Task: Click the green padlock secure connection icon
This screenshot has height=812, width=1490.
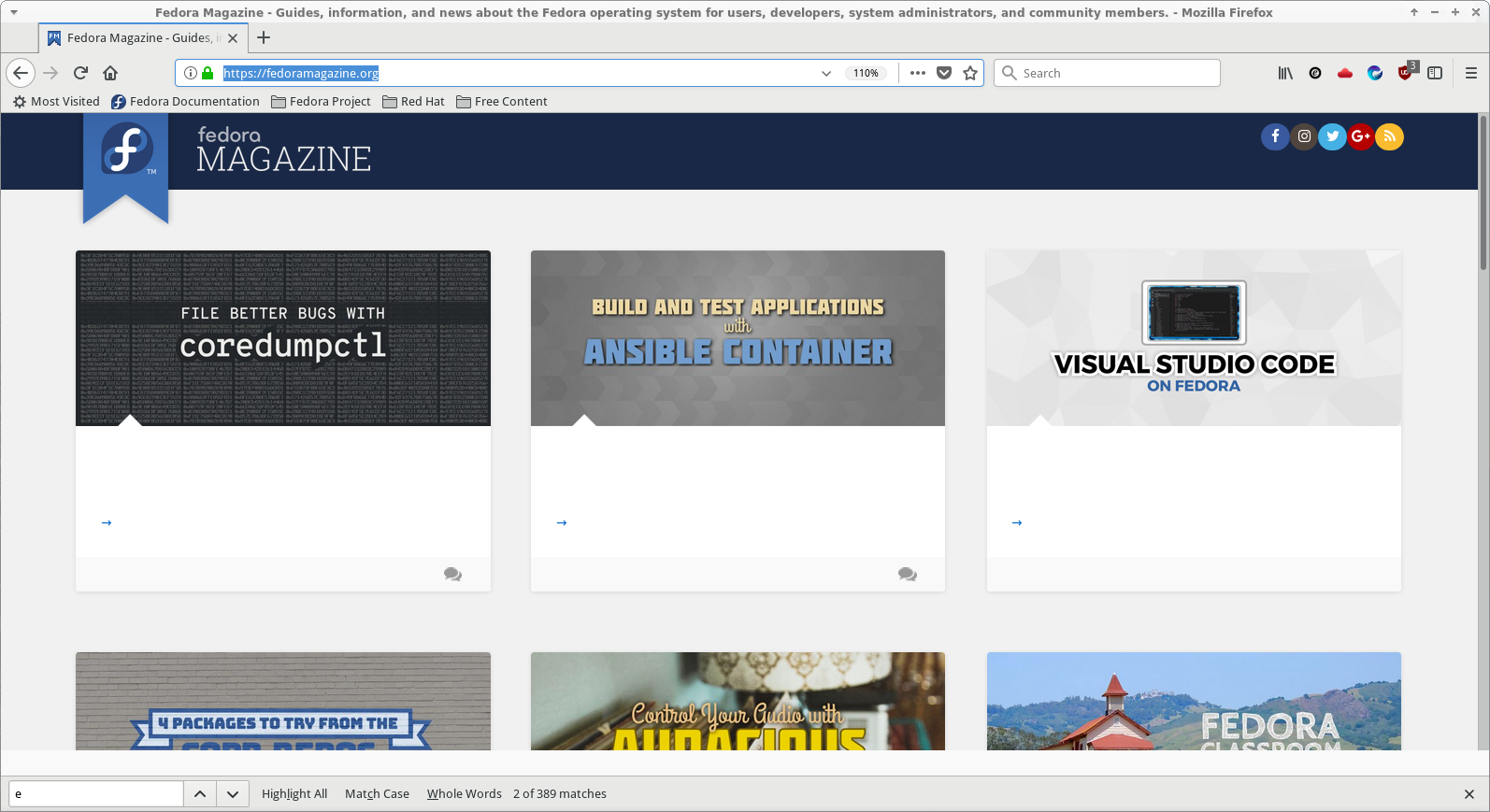Action: pos(208,73)
